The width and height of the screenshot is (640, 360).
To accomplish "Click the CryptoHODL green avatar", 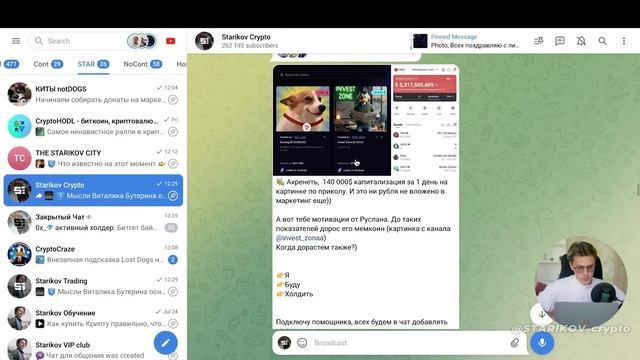I will (x=19, y=126).
